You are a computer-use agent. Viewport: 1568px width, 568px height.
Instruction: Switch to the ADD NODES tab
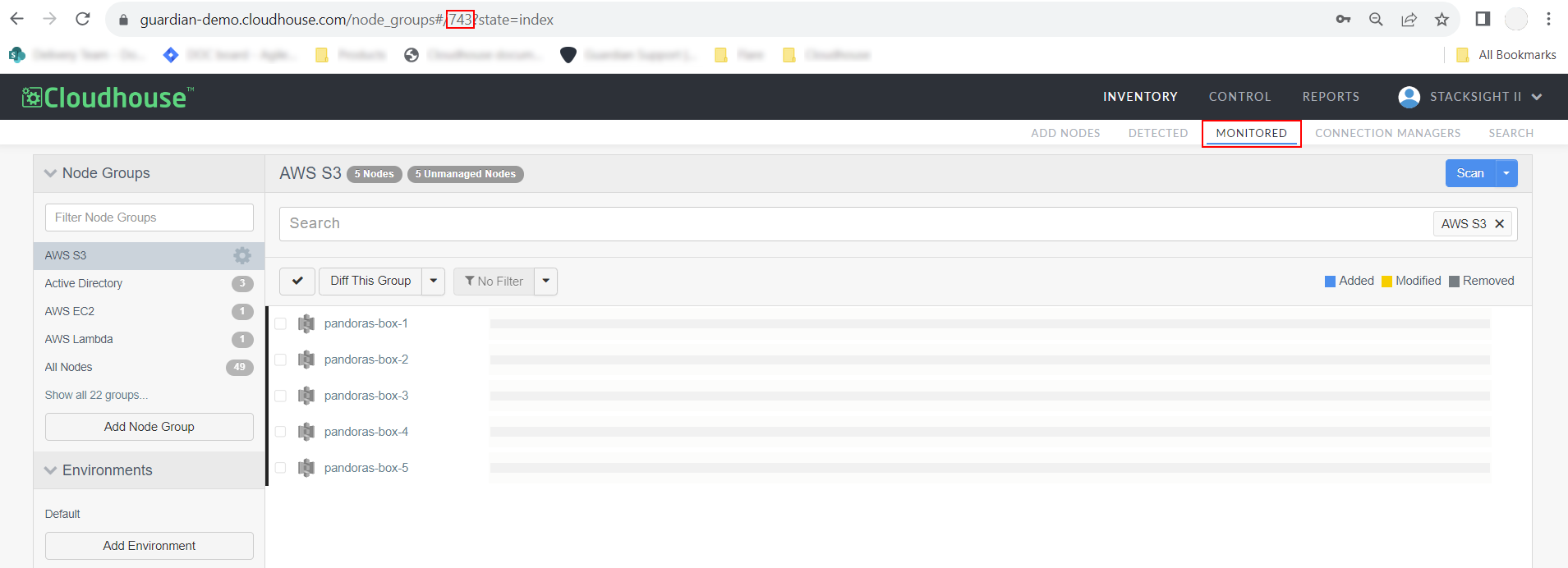1065,133
